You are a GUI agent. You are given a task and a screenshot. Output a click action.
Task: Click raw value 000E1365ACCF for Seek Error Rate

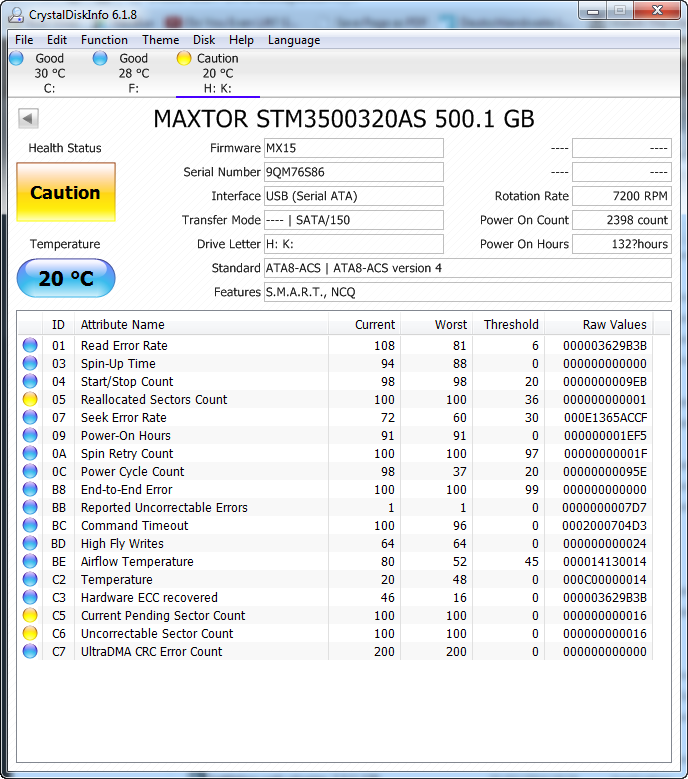(x=605, y=417)
